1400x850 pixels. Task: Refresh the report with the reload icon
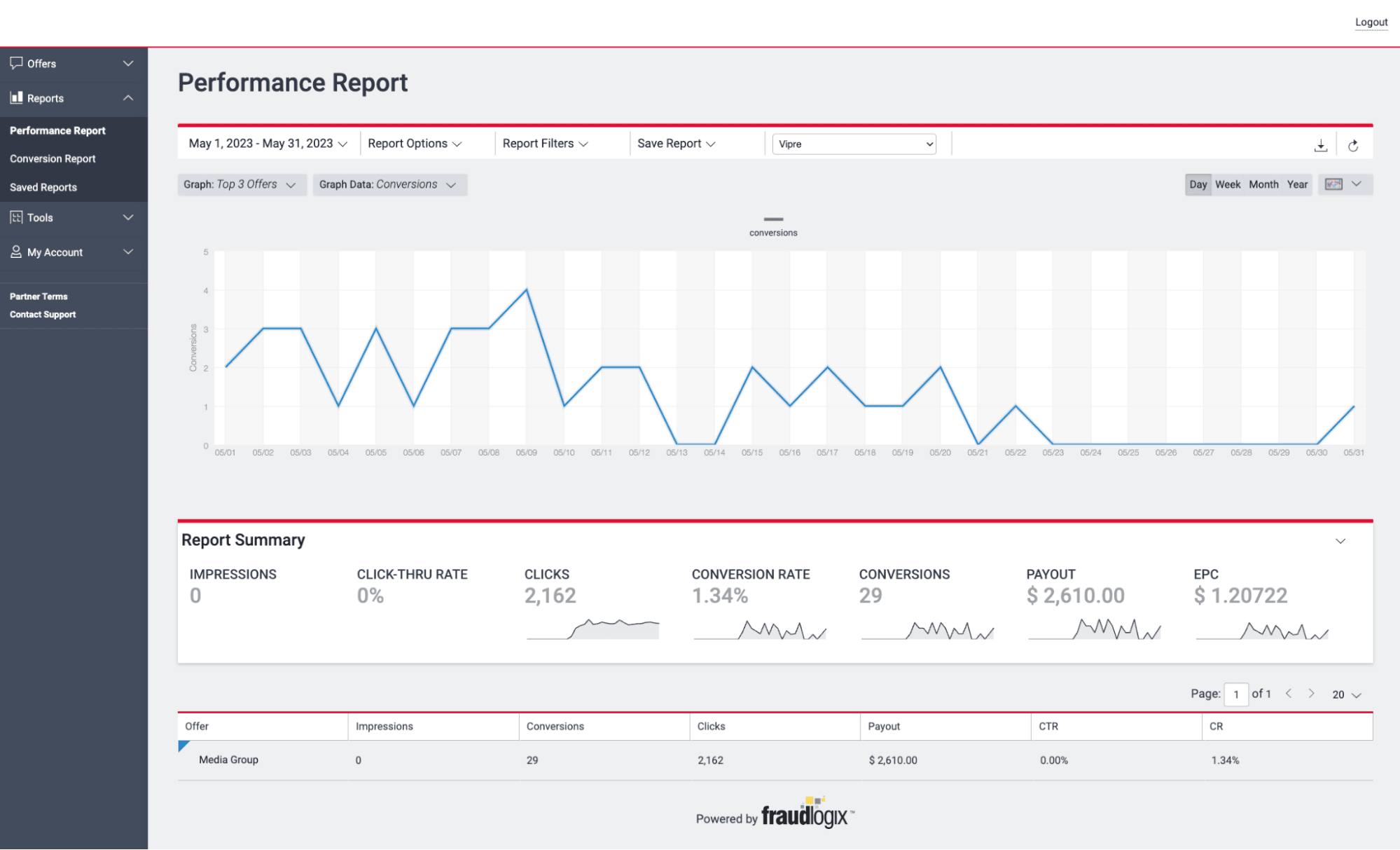[1354, 145]
